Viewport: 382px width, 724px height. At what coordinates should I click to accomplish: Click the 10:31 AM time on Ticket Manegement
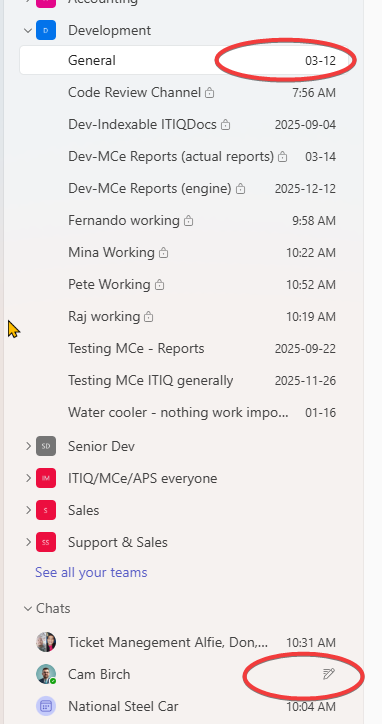(311, 643)
